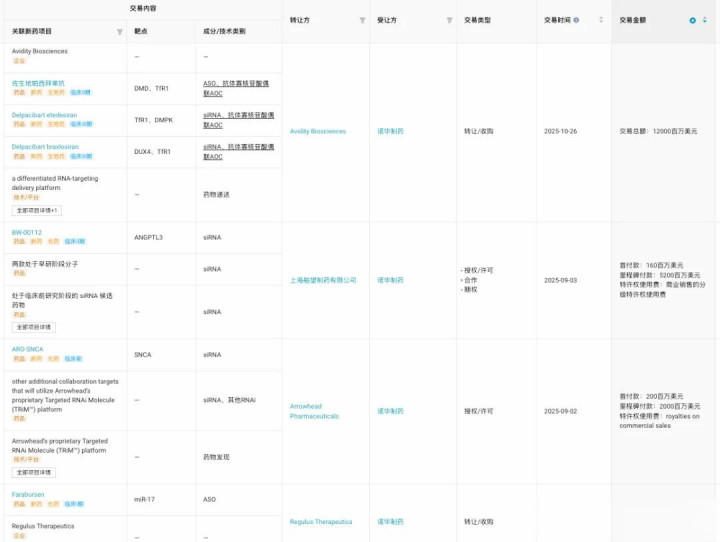The height and width of the screenshot is (542, 720).
Task: Click underlined siRNA AOC text in TfR1、DMPK row
Action: pyautogui.click(x=239, y=120)
